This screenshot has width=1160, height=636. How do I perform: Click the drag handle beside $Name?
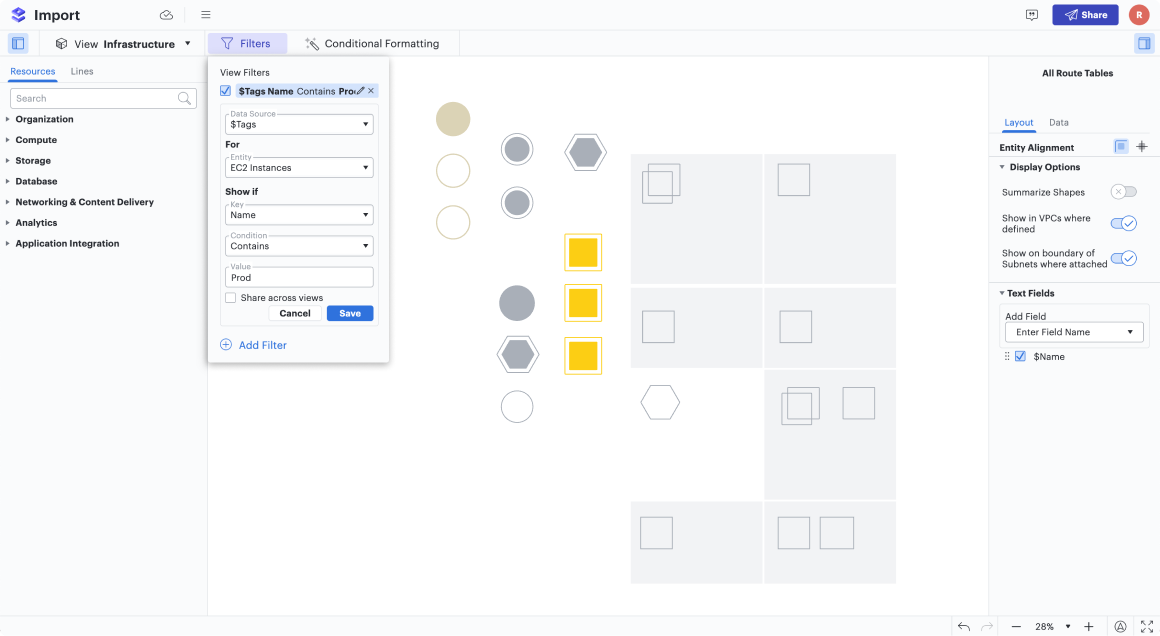point(1007,356)
